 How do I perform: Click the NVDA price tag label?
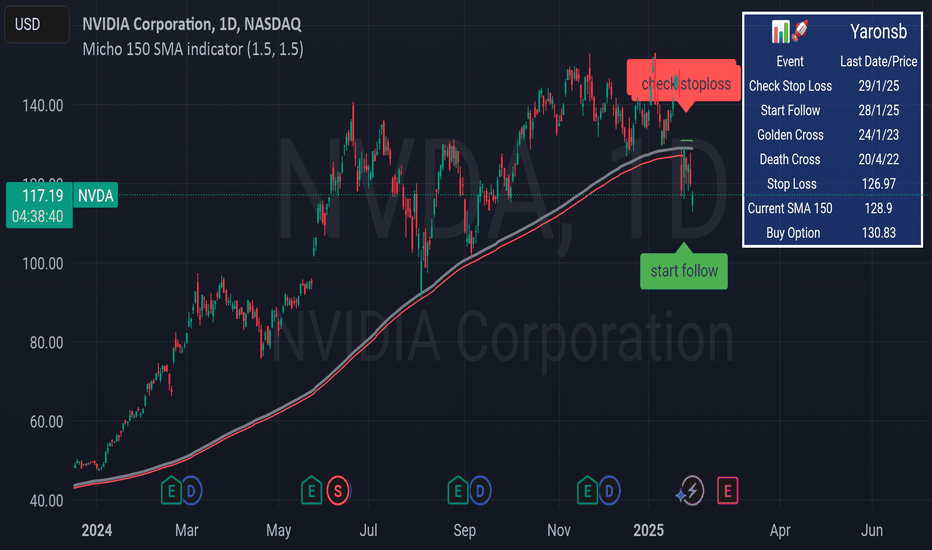(x=96, y=196)
